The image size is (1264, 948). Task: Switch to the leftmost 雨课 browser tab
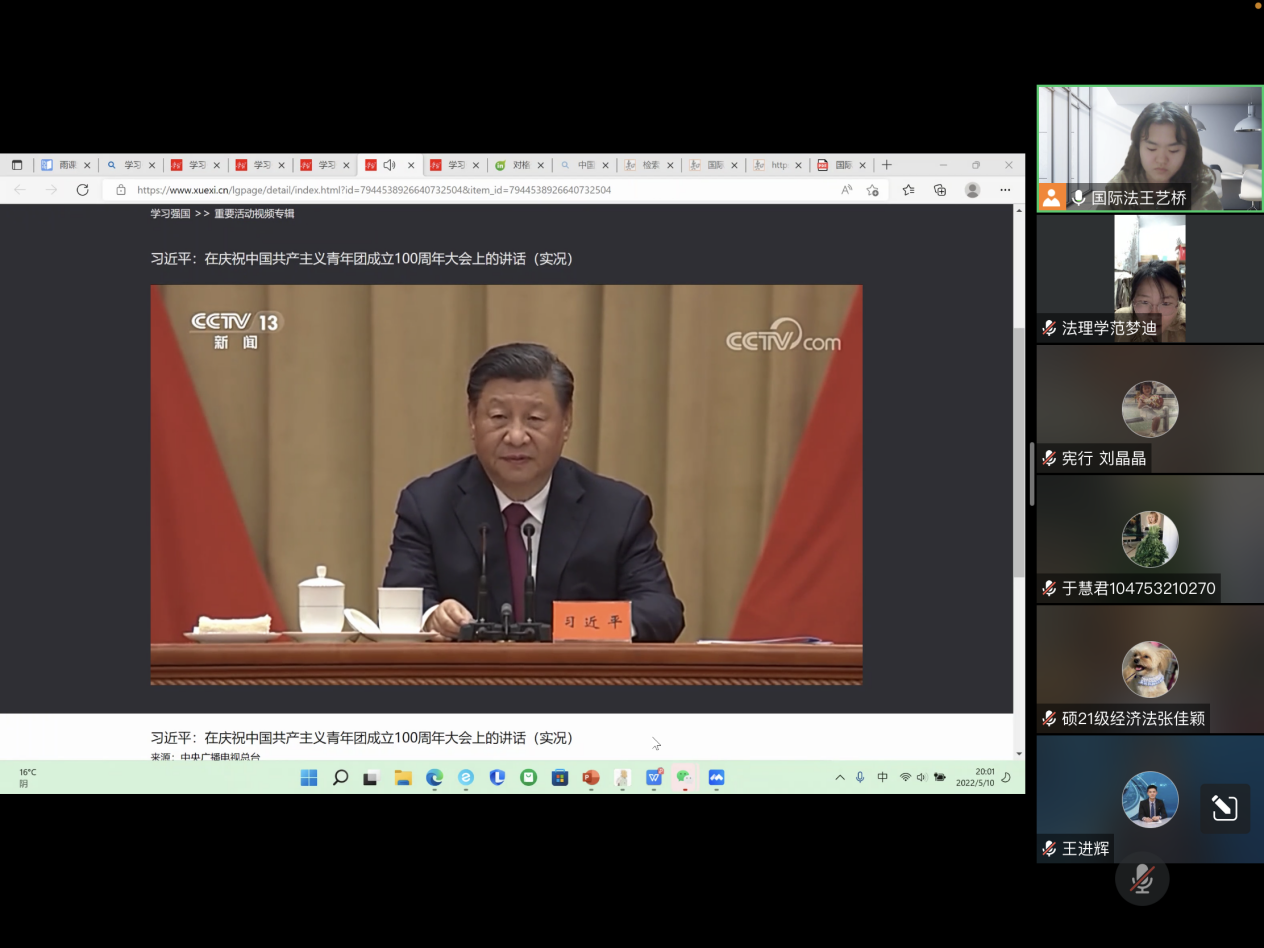[66, 164]
